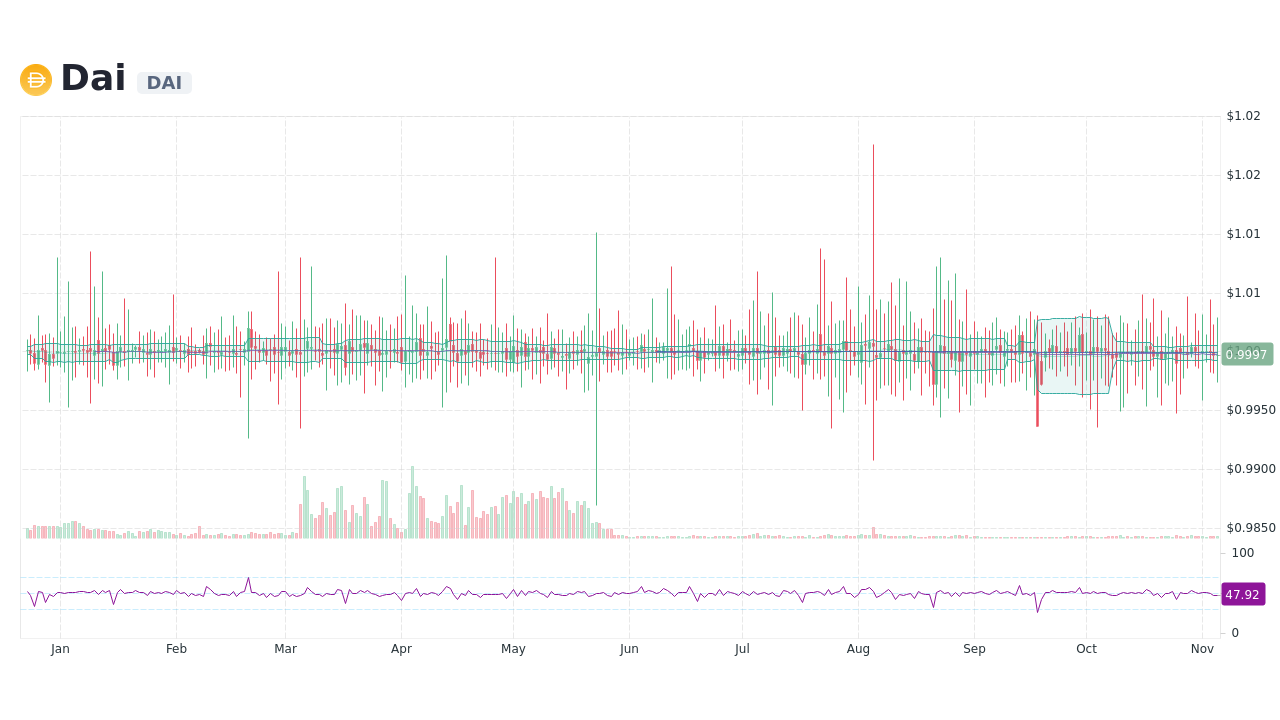Screen dimensions: 1280x720
Task: Click the DAI ticker badge
Action: (164, 83)
